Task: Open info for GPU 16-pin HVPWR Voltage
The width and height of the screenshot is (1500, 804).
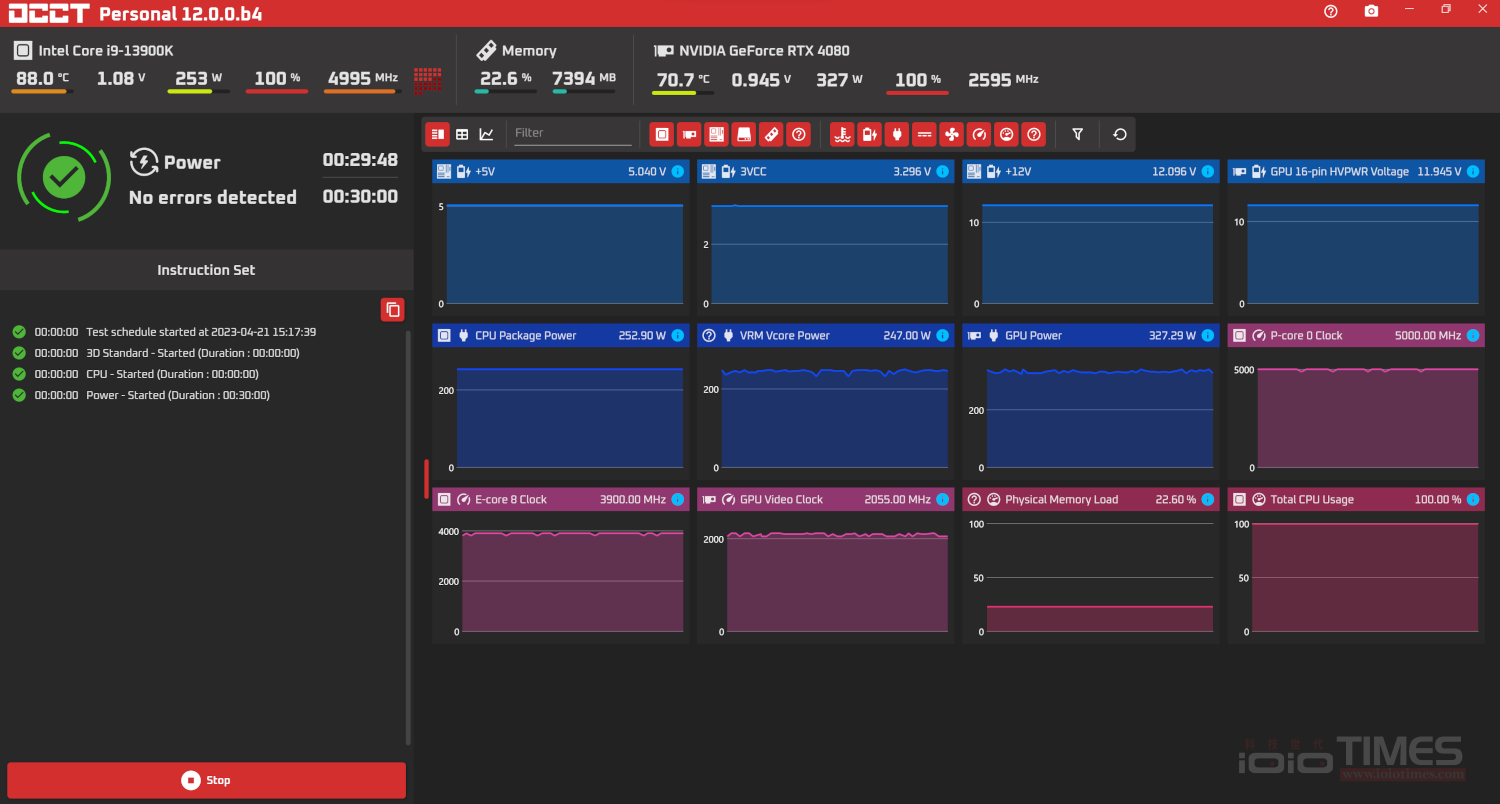Action: point(1472,172)
